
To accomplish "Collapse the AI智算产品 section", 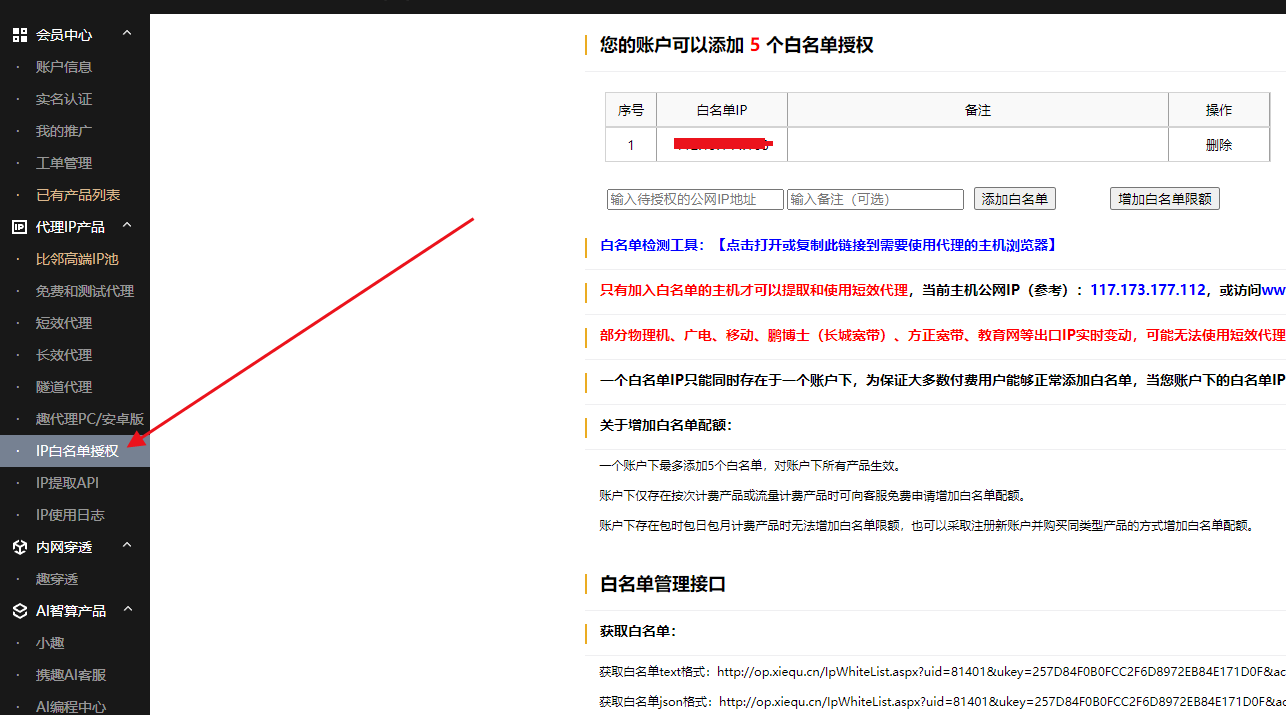I will pos(126,609).
